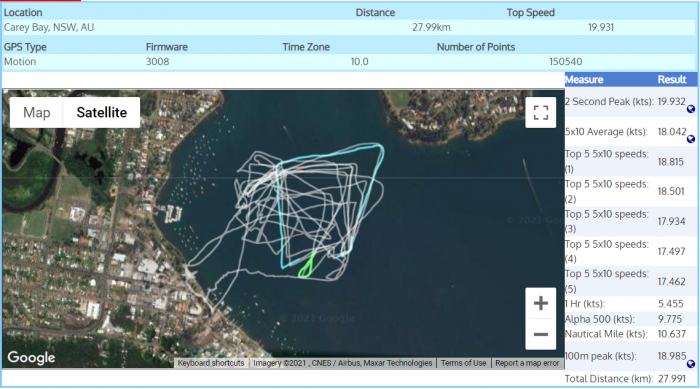This screenshot has height=389, width=700.
Task: Open Keyboard shortcuts on map
Action: point(211,363)
